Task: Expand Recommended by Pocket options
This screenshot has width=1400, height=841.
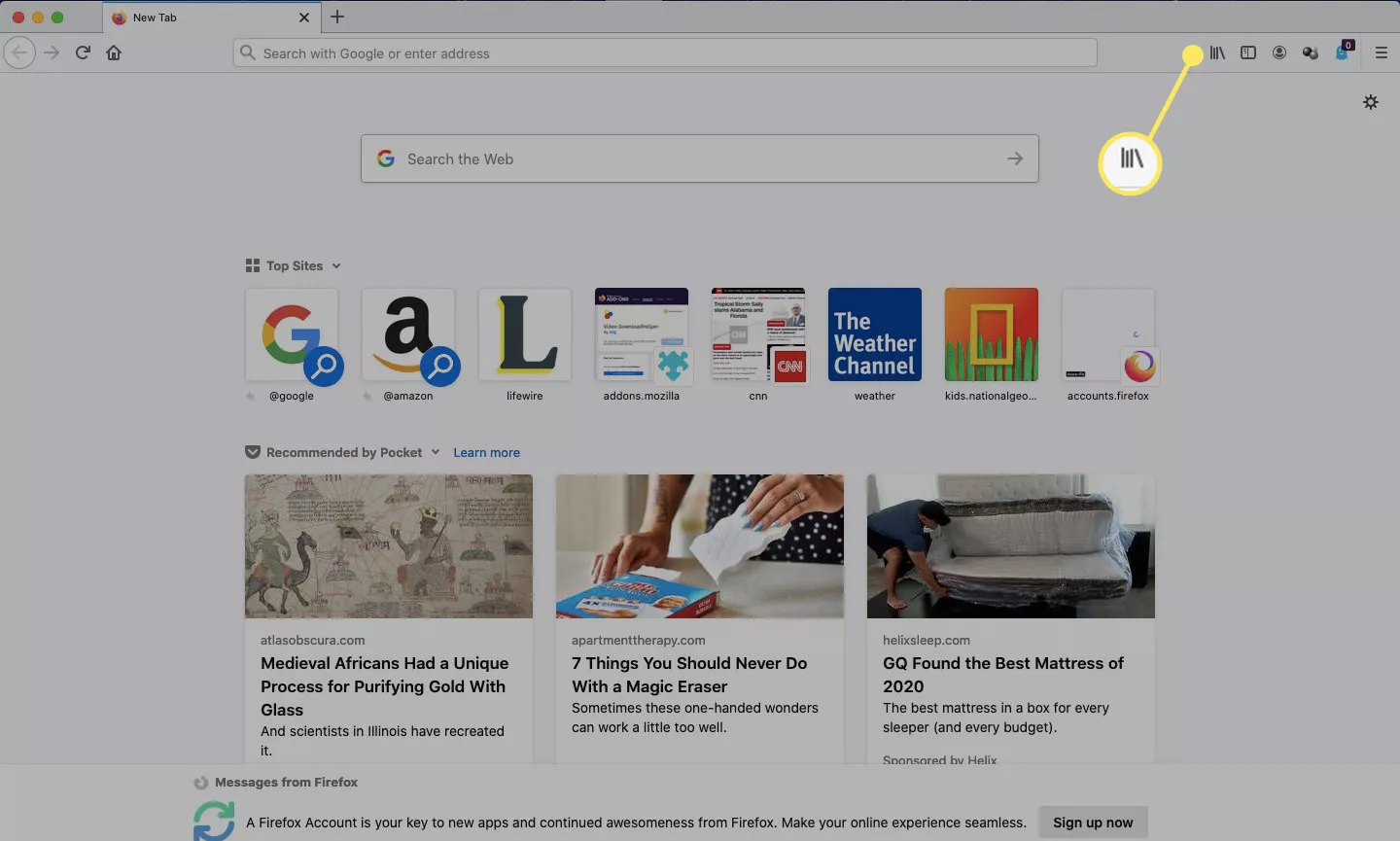Action: coord(436,452)
